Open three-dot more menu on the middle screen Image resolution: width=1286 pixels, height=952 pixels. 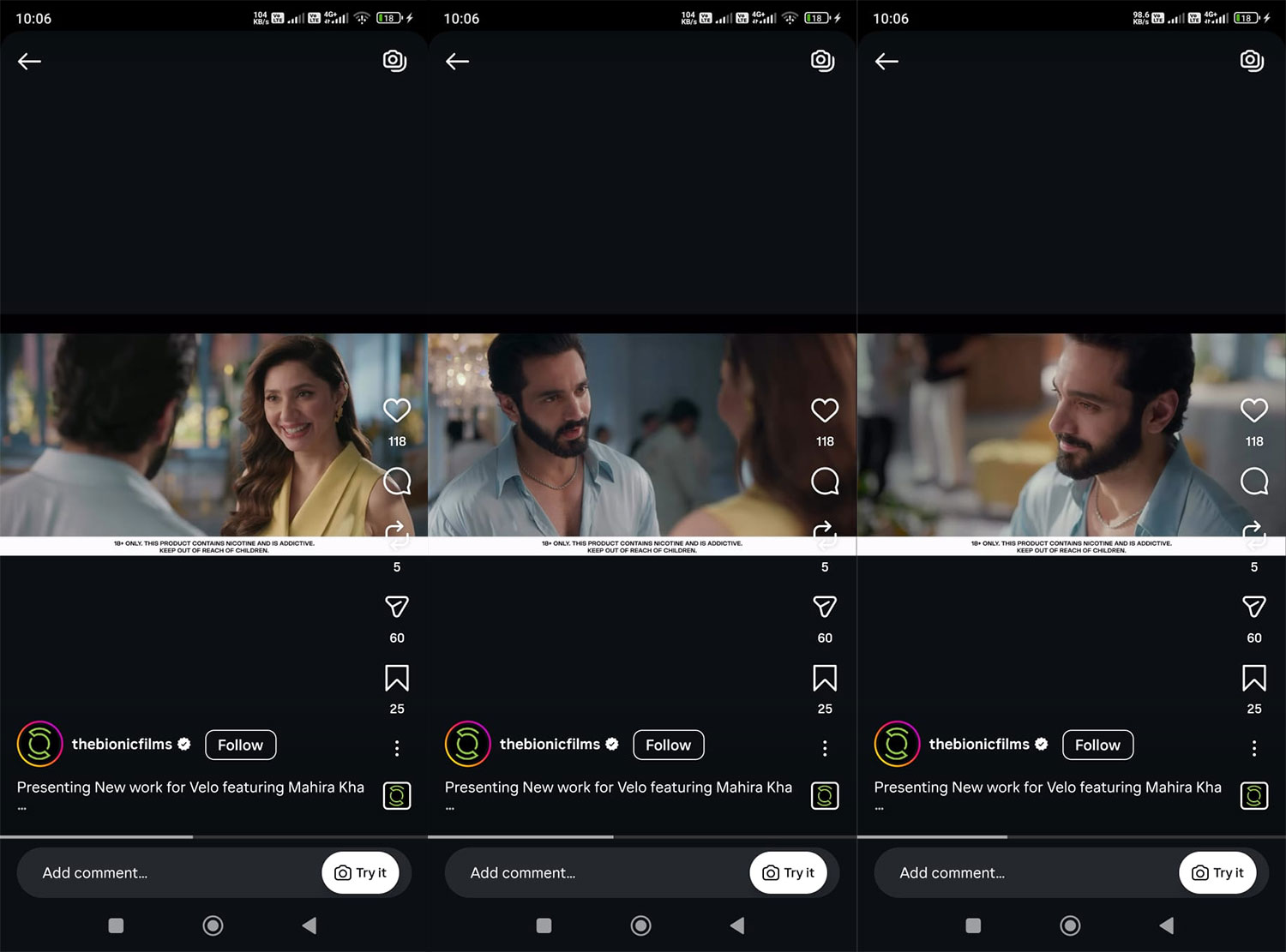[x=825, y=748]
